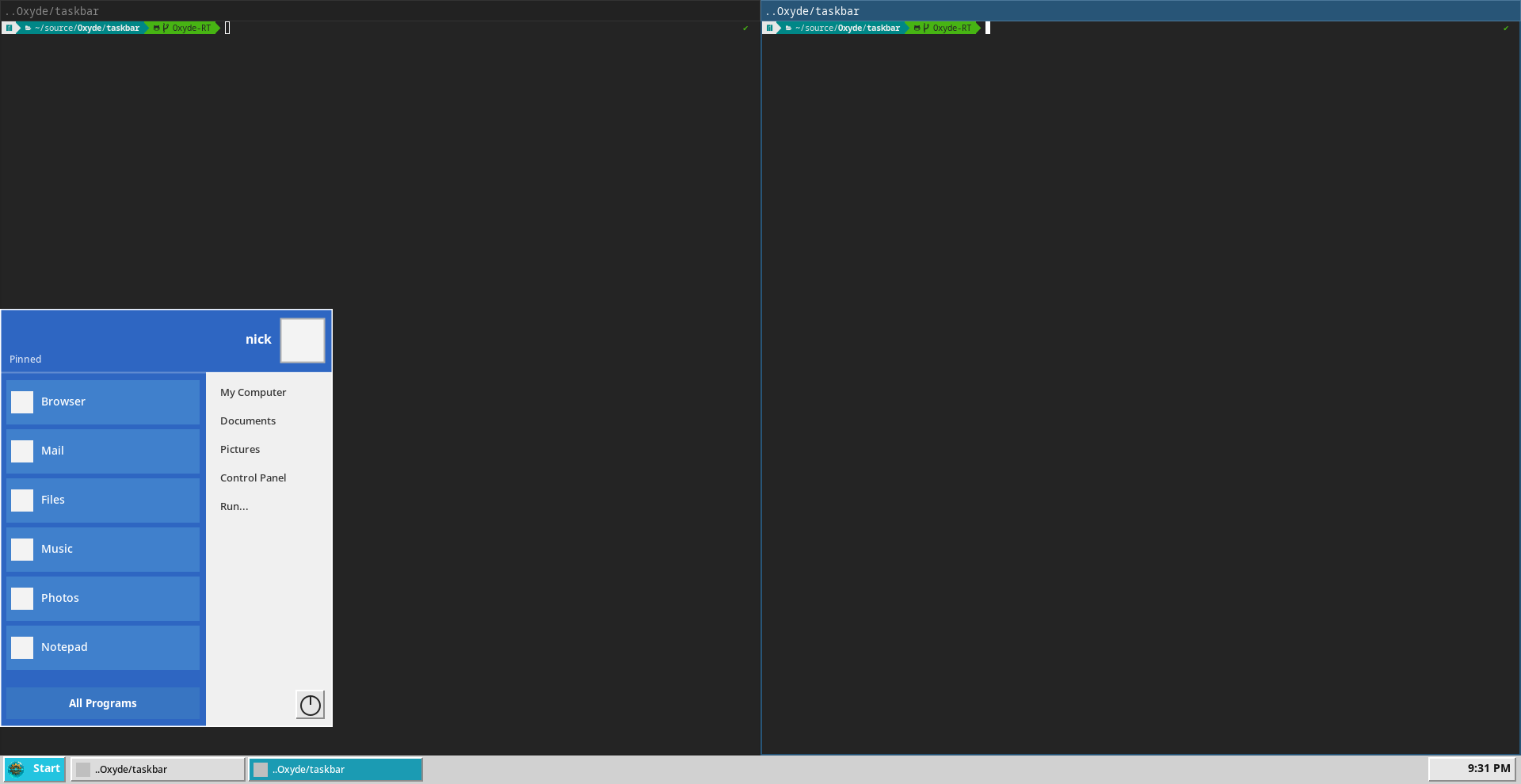Click Run... in the Start menu
Image resolution: width=1521 pixels, height=784 pixels.
tap(234, 506)
